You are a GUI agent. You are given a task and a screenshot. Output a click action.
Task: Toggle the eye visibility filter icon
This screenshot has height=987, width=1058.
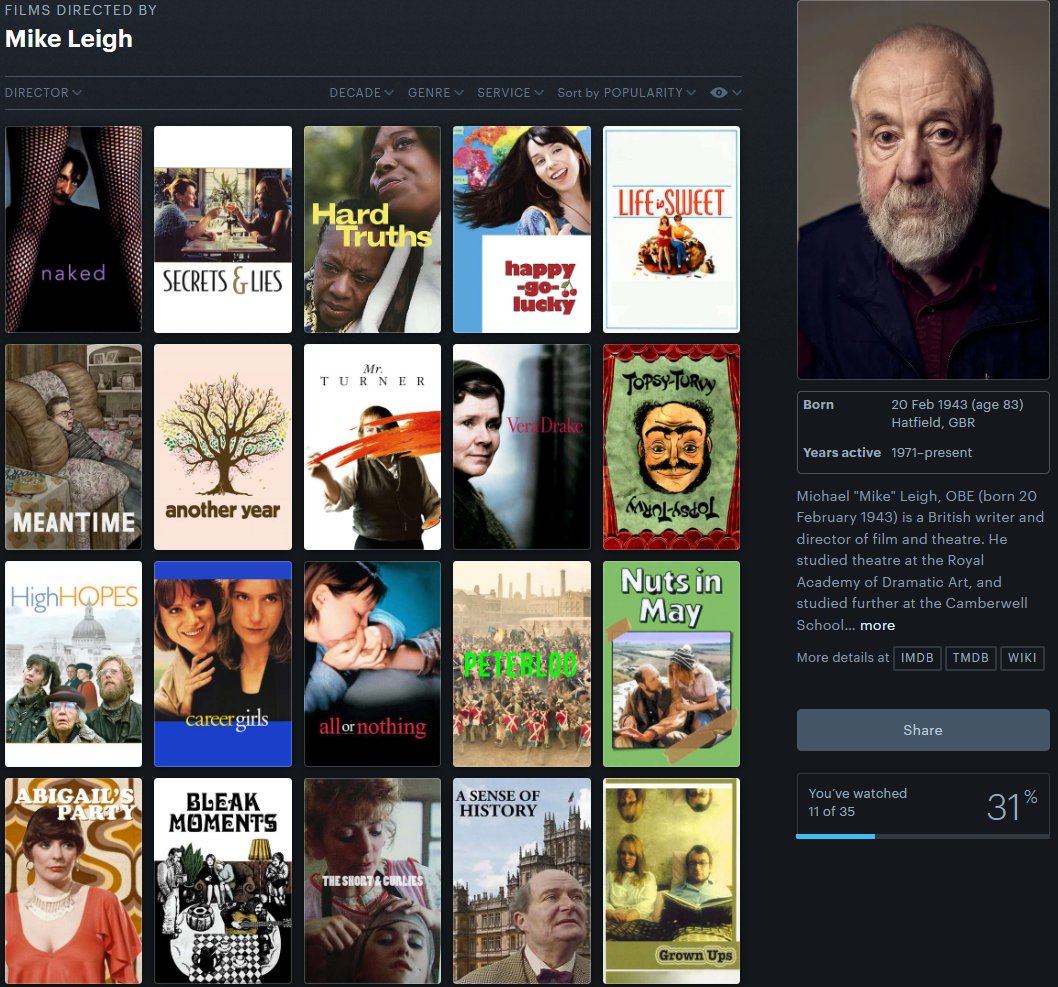click(x=719, y=92)
